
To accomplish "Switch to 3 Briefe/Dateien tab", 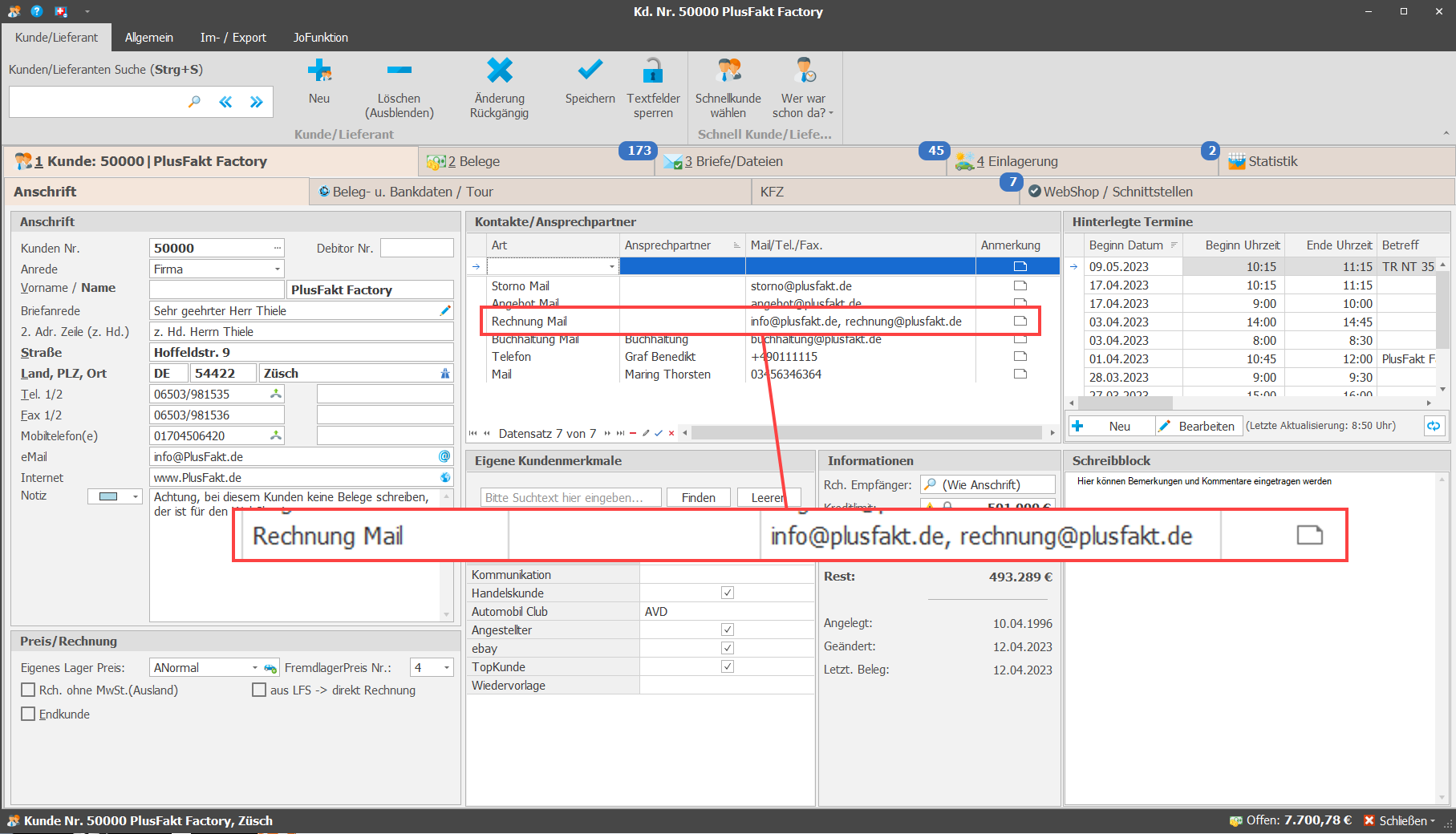I will 801,161.
